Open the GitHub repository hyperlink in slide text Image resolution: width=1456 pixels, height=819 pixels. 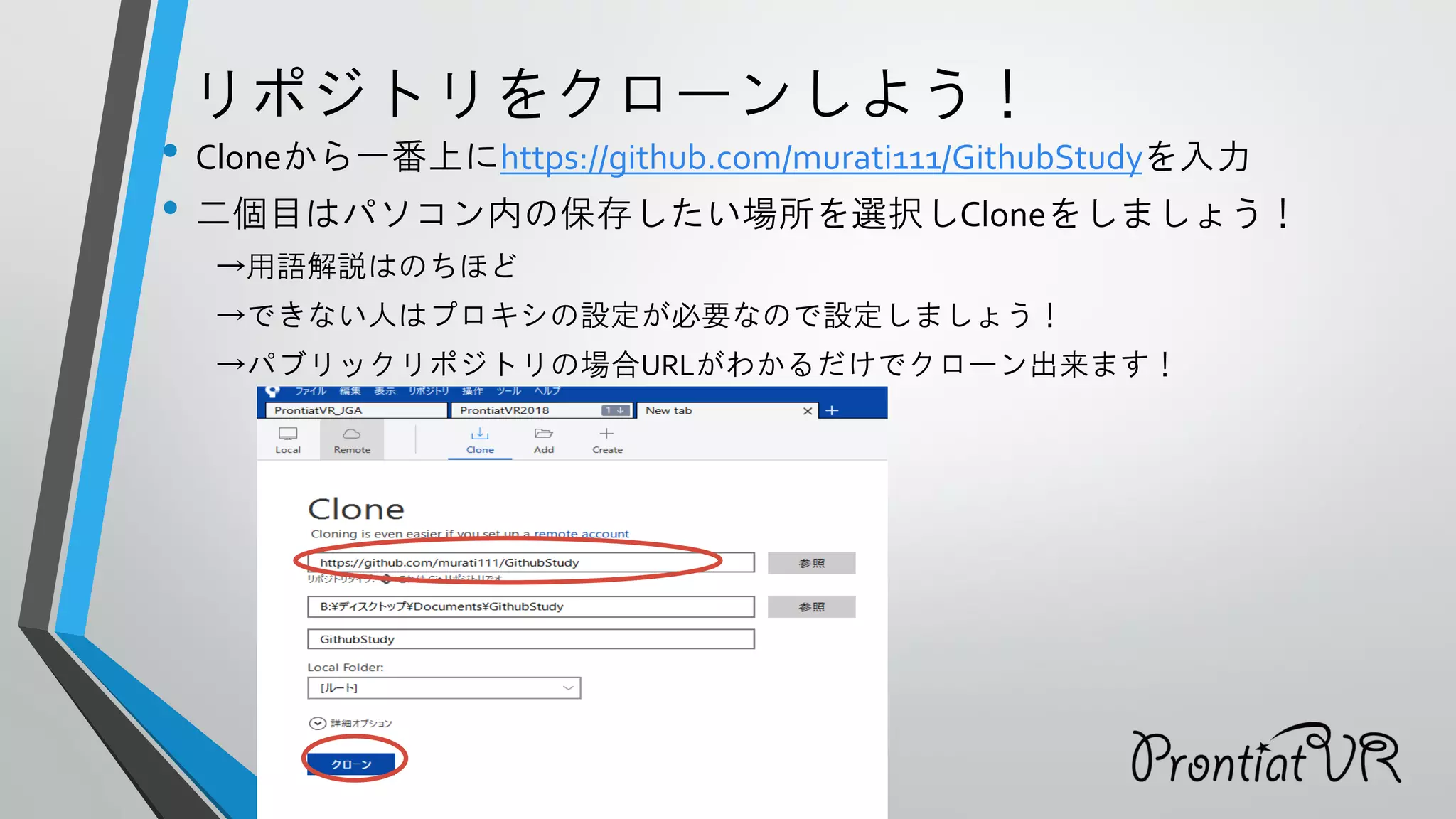pos(821,157)
